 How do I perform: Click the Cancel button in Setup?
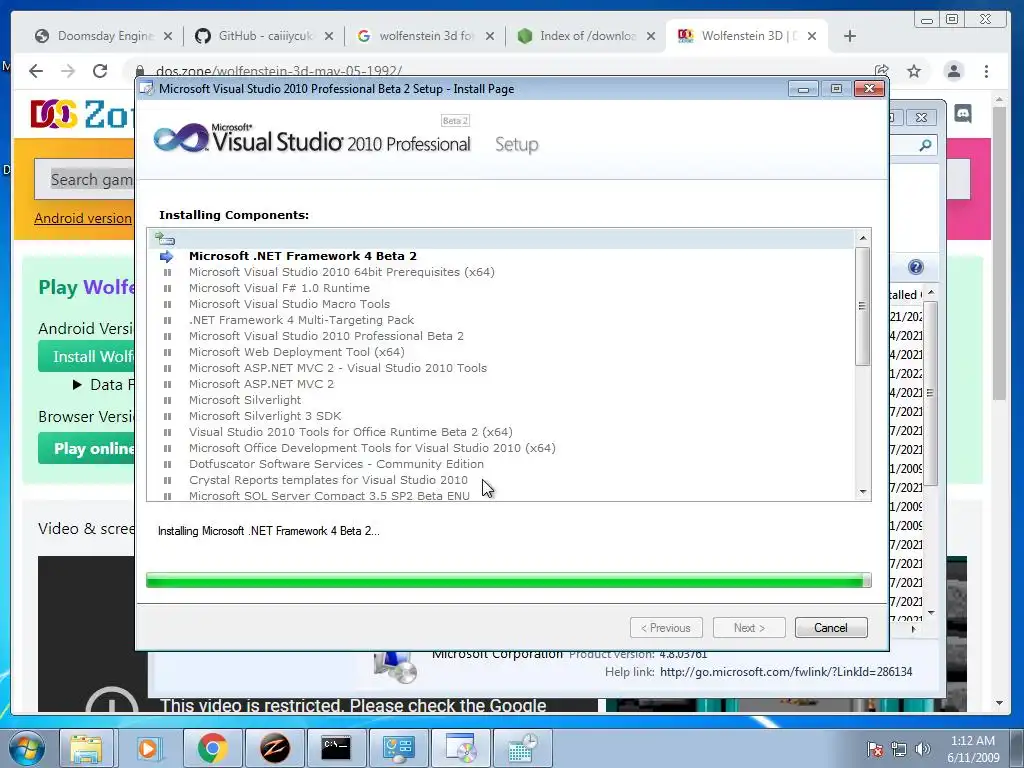pos(831,628)
